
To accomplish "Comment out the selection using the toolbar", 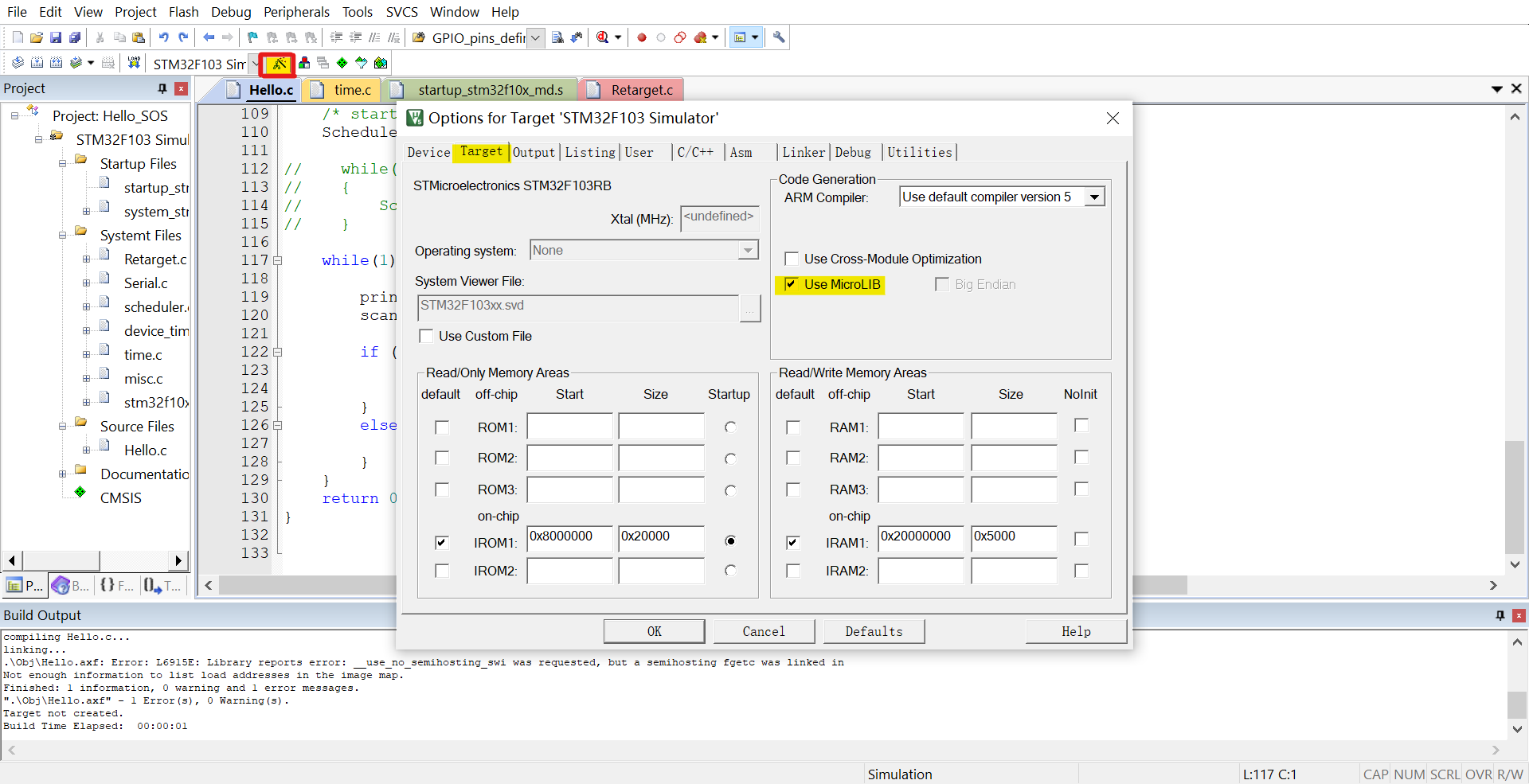I will tap(374, 37).
